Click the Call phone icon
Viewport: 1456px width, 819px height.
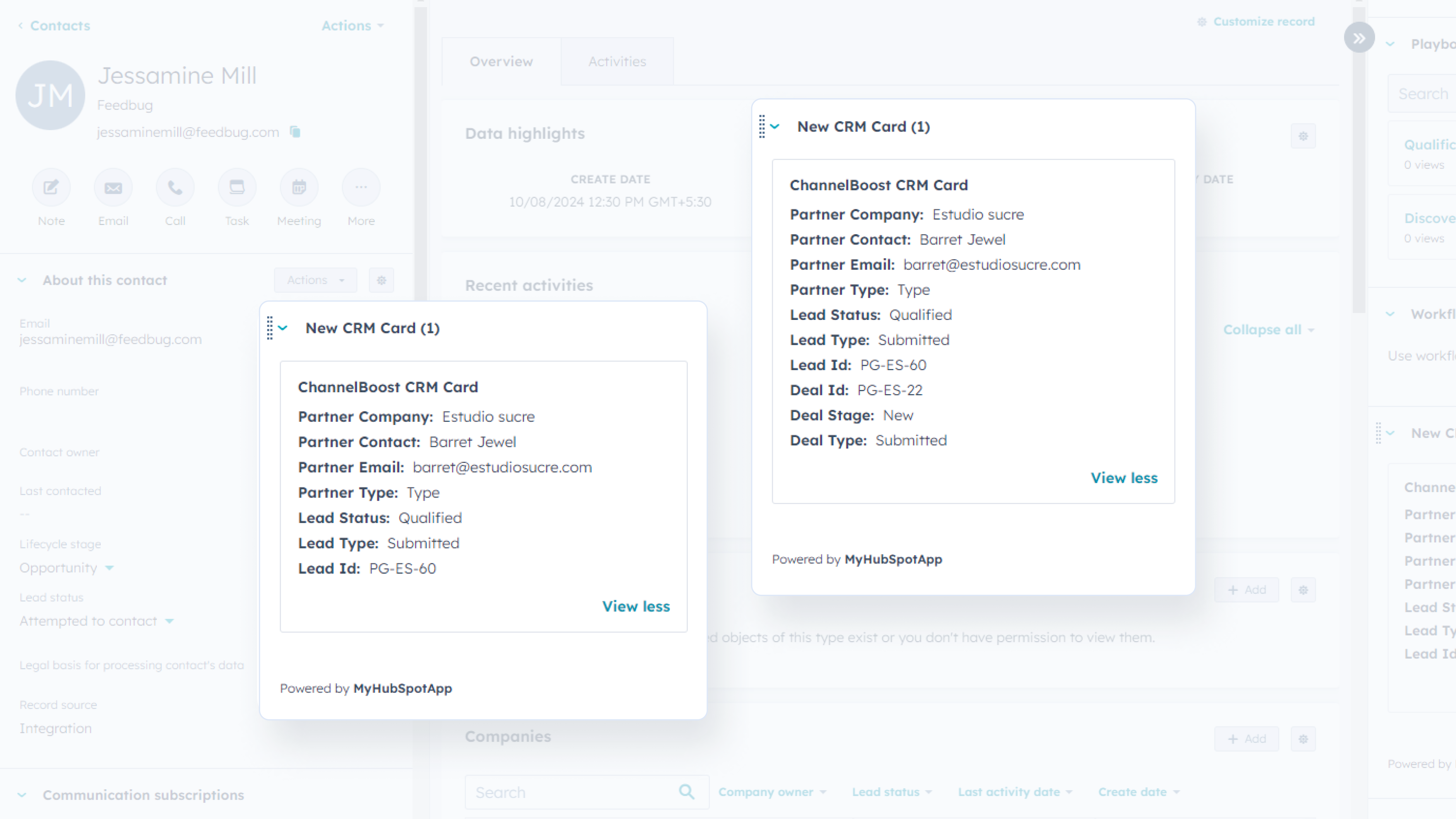click(x=175, y=188)
